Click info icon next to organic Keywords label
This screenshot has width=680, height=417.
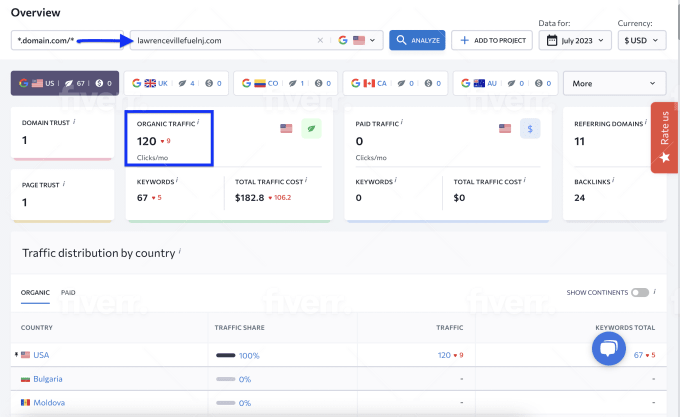[x=177, y=180]
